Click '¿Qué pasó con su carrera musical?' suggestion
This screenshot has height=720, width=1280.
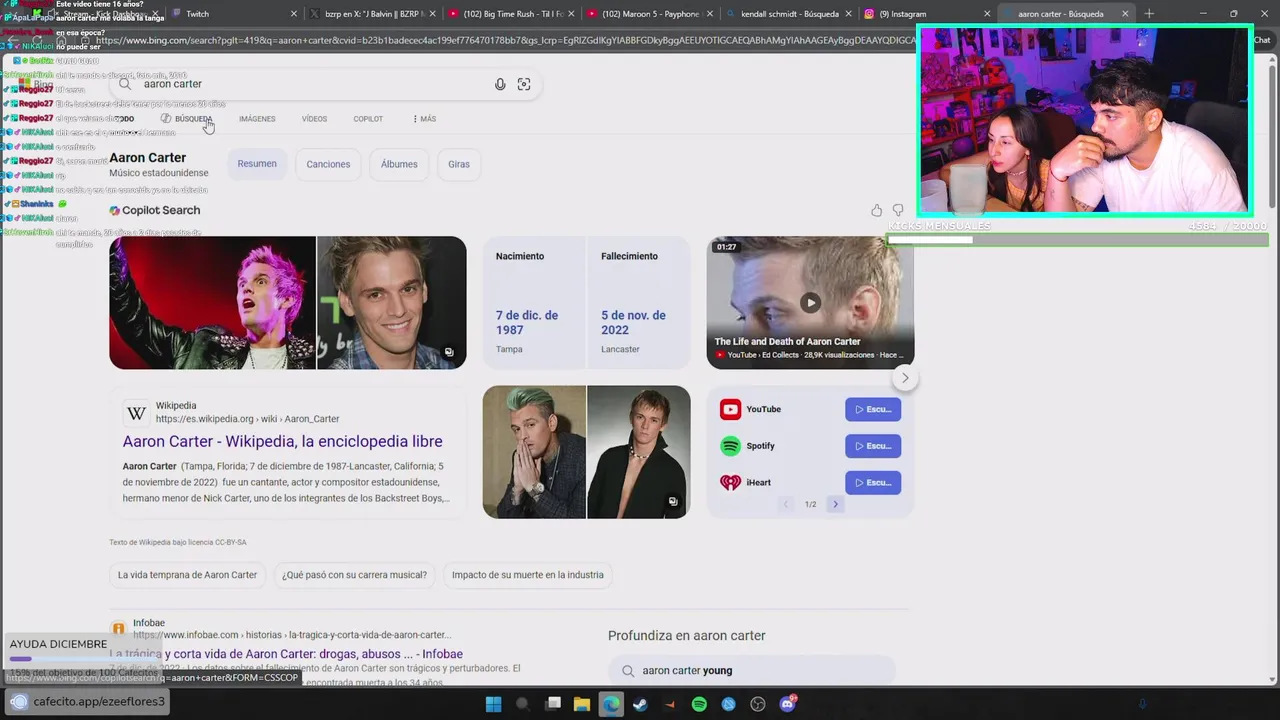tap(354, 575)
